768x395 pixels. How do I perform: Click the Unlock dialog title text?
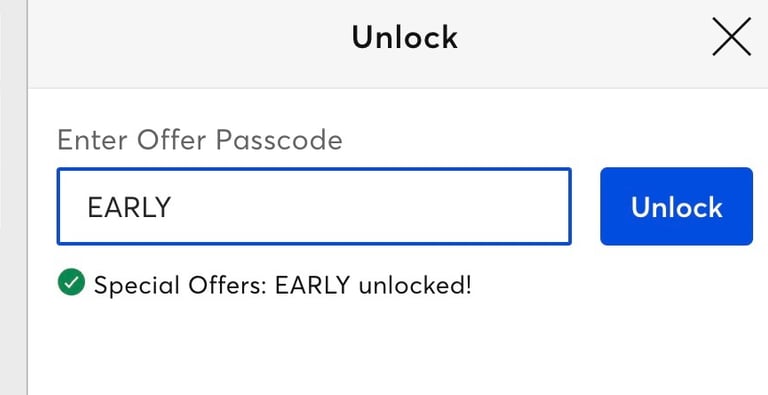(x=405, y=37)
